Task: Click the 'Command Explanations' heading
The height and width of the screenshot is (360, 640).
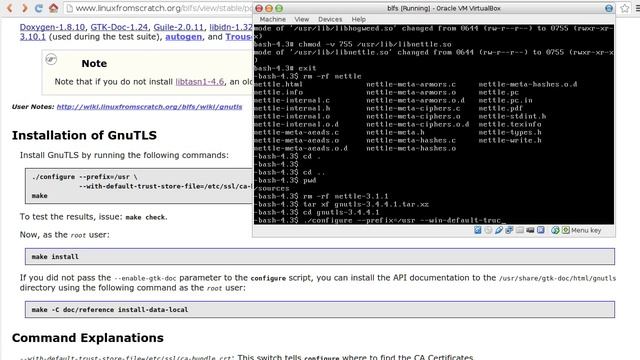Action: [x=88, y=338]
